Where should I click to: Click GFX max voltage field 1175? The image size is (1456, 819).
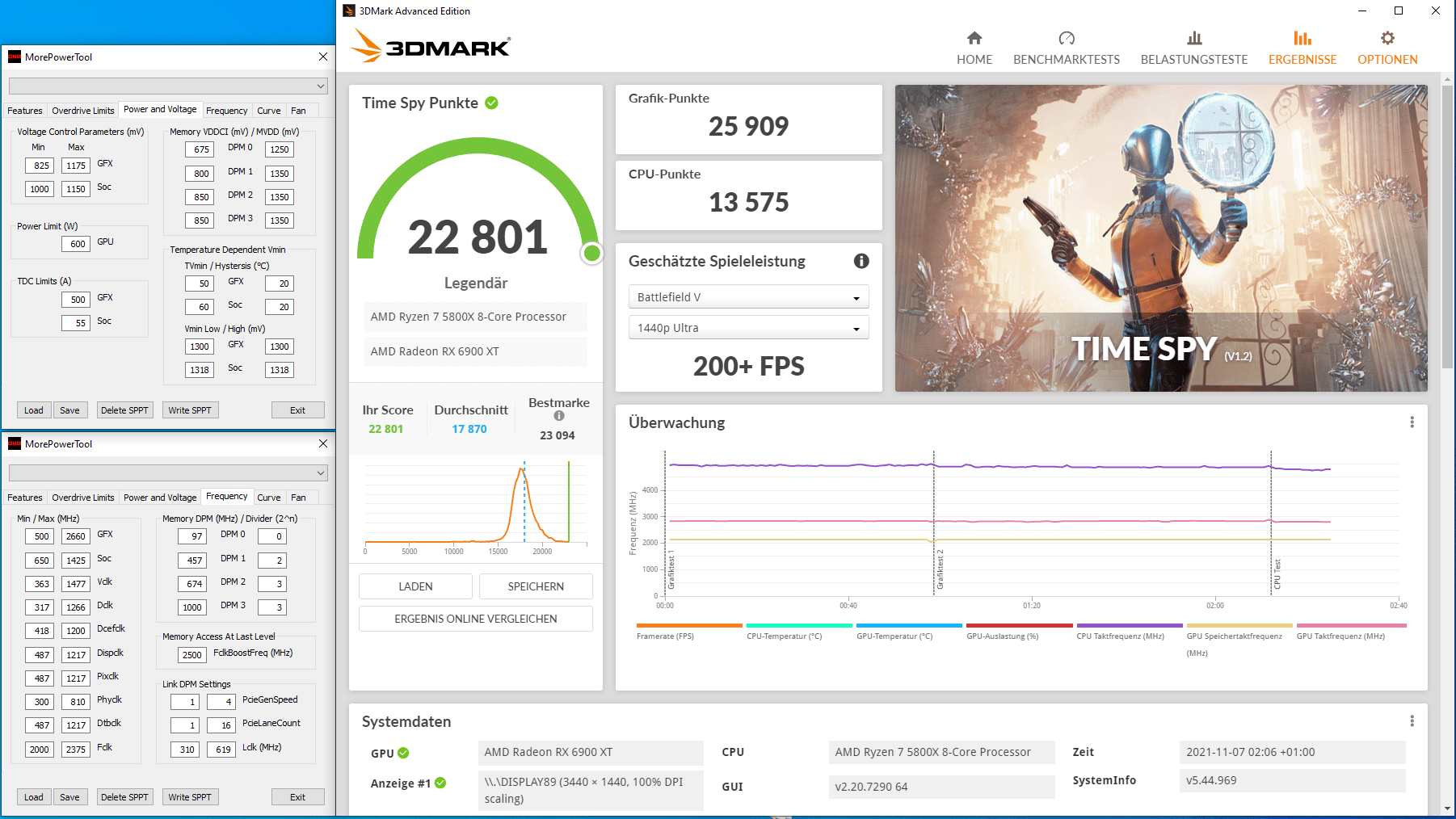pyautogui.click(x=76, y=166)
